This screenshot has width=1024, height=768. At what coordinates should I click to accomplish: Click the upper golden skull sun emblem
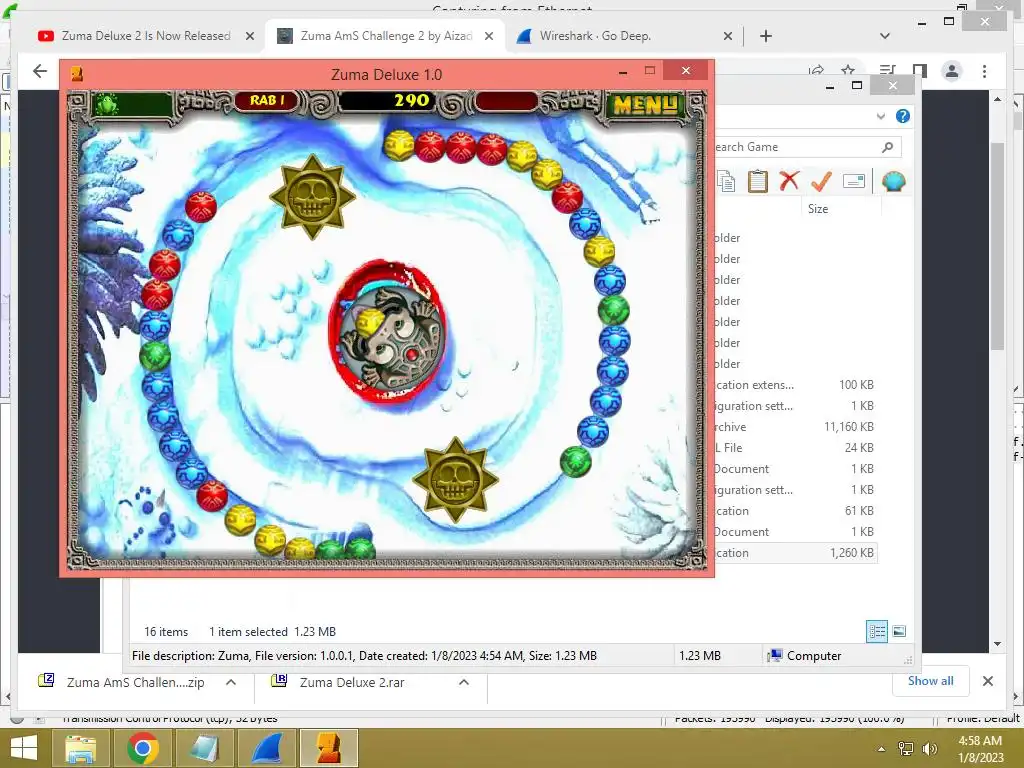pos(312,197)
